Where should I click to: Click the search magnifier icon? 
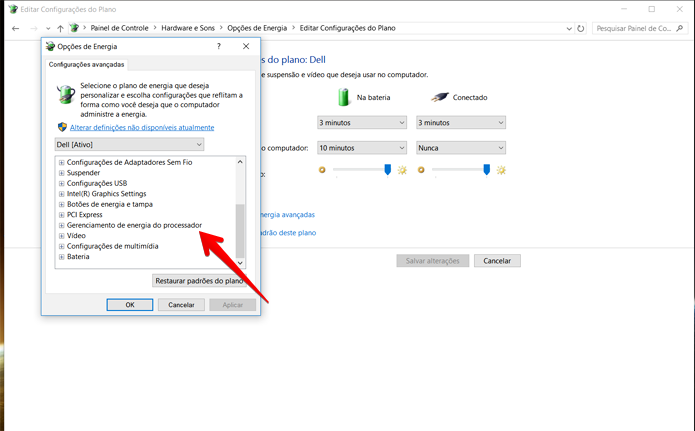(x=679, y=28)
